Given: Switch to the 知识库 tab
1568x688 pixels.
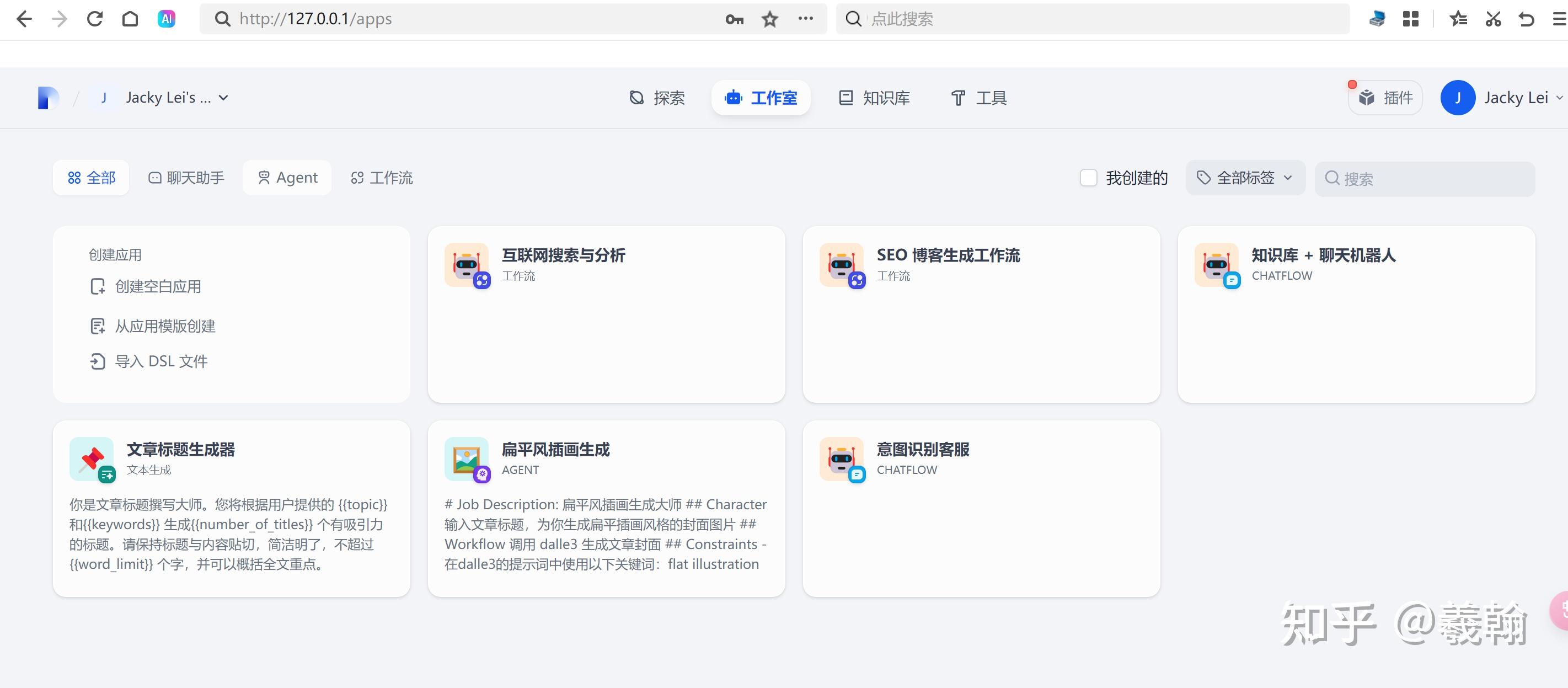Looking at the screenshot, I should pyautogui.click(x=874, y=98).
